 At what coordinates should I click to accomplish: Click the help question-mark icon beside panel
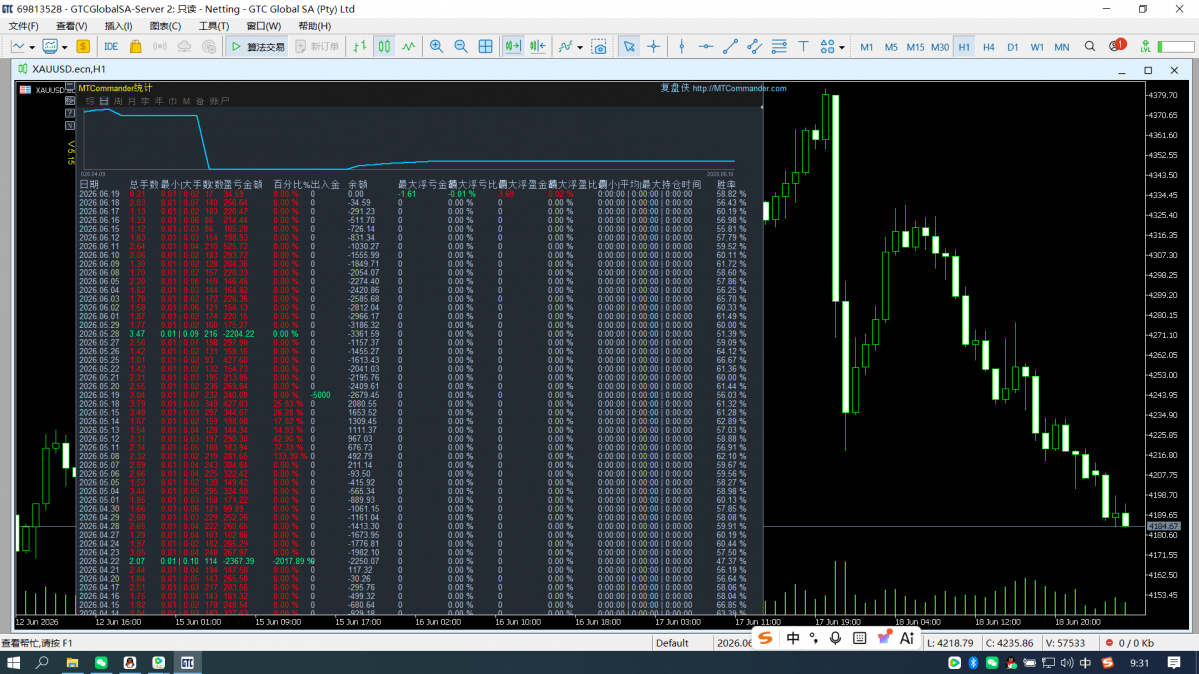pyautogui.click(x=70, y=113)
